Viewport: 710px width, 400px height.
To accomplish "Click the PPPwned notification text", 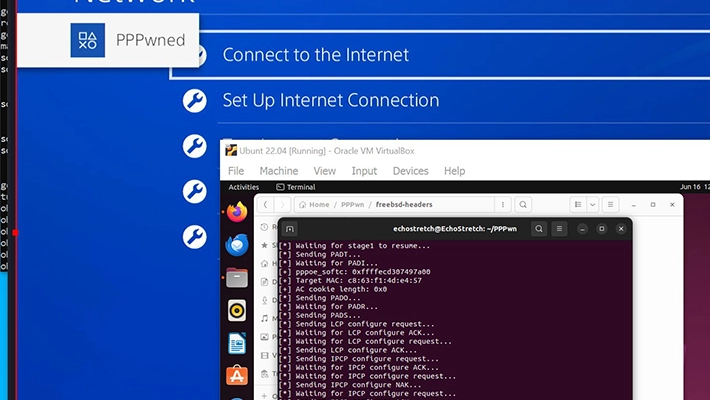I will click(150, 40).
